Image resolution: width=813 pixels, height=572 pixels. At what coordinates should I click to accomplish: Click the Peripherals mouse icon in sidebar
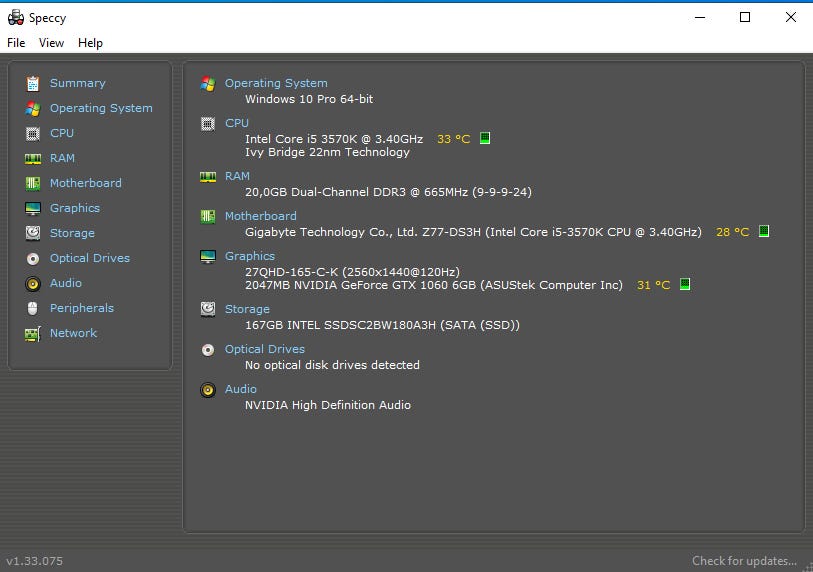click(x=33, y=308)
